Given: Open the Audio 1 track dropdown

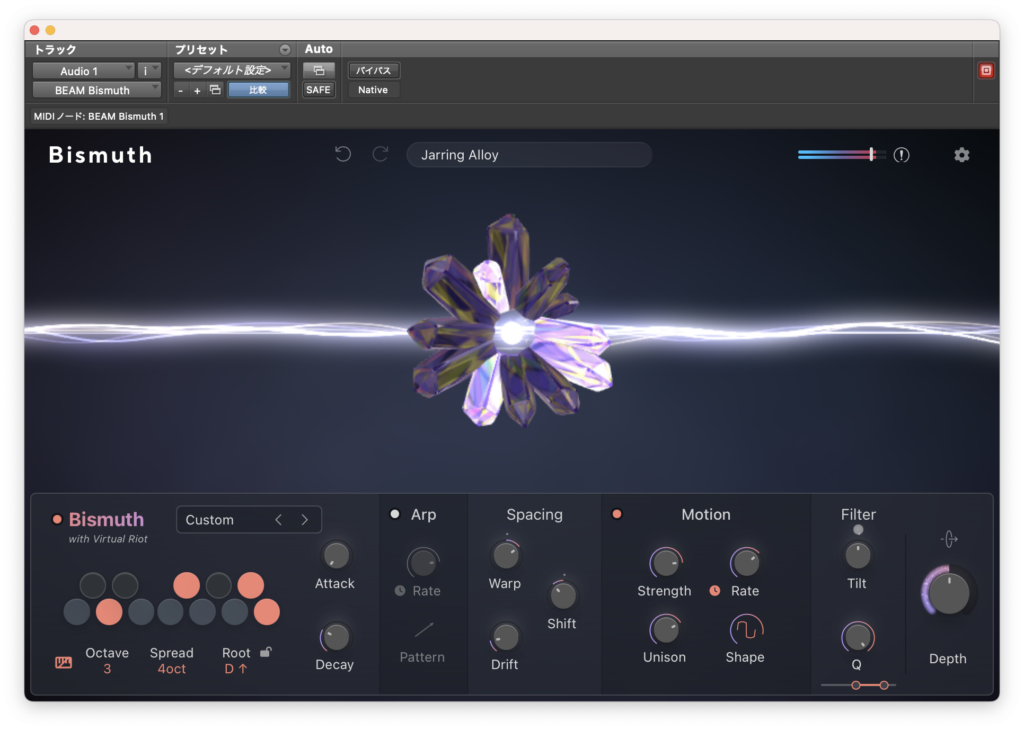Looking at the screenshot, I should click(84, 71).
